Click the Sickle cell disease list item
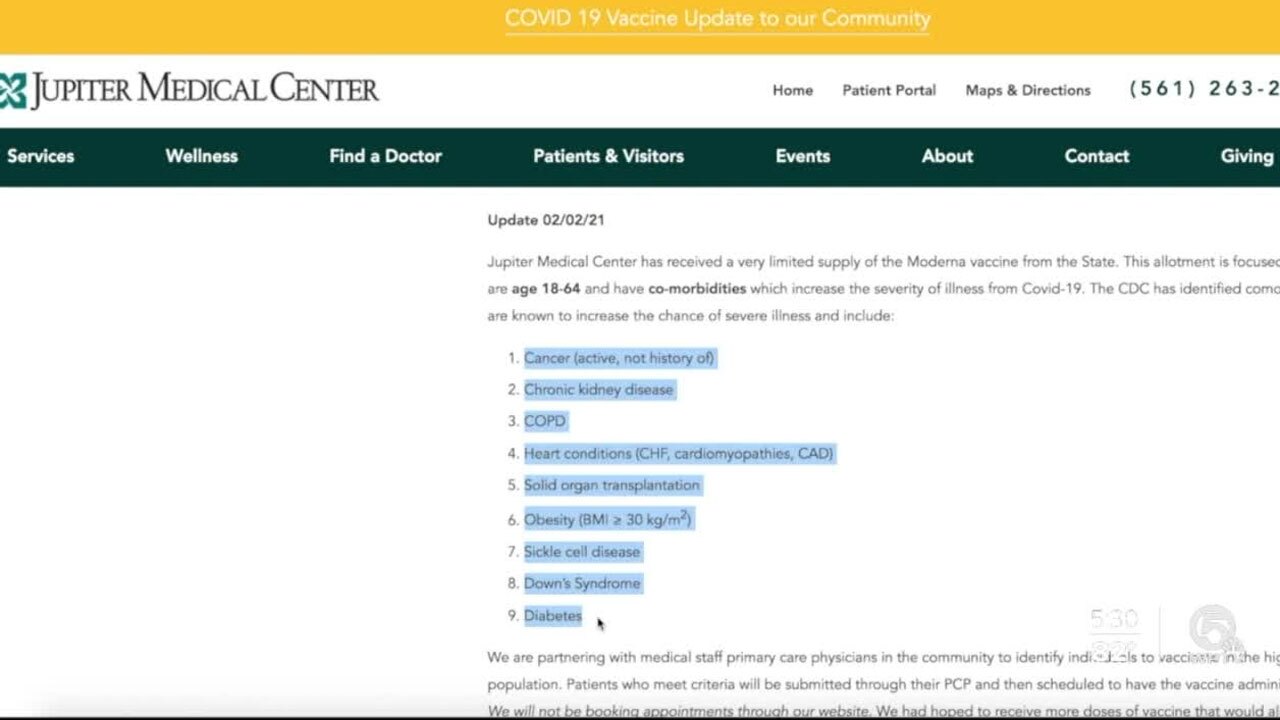This screenshot has width=1280, height=720. tap(581, 552)
